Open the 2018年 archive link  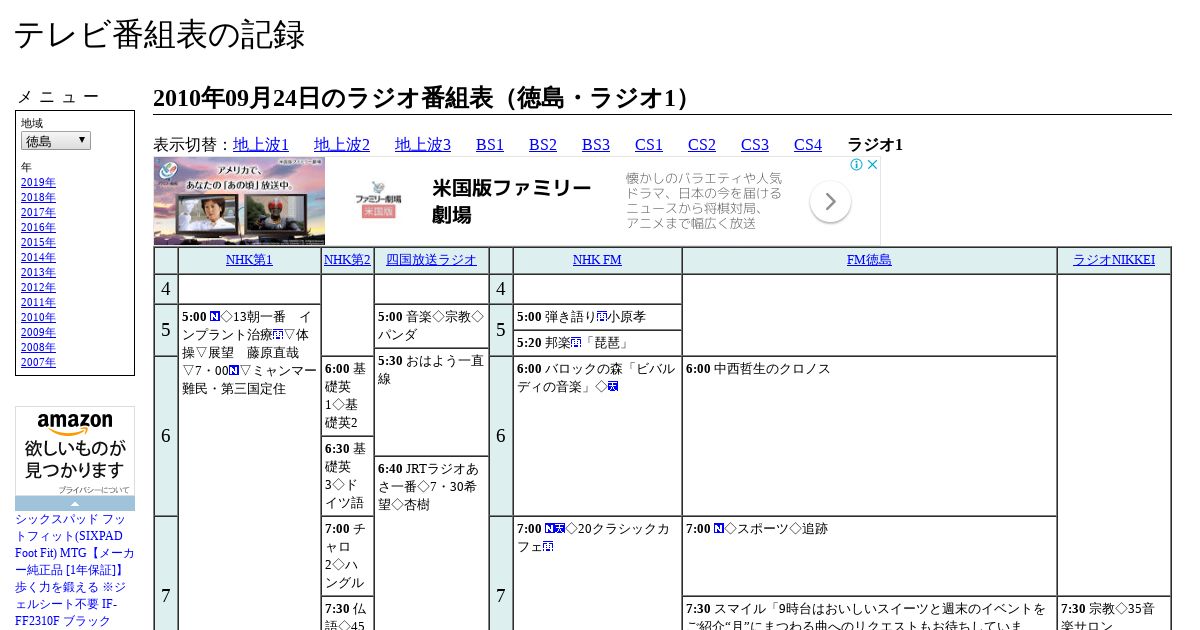point(38,197)
